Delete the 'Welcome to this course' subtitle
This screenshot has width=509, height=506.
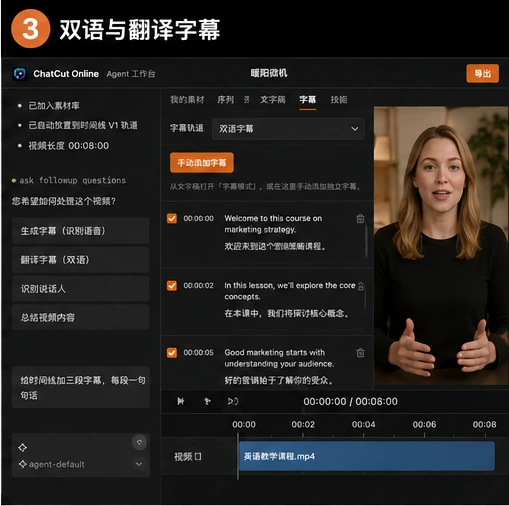[360, 219]
